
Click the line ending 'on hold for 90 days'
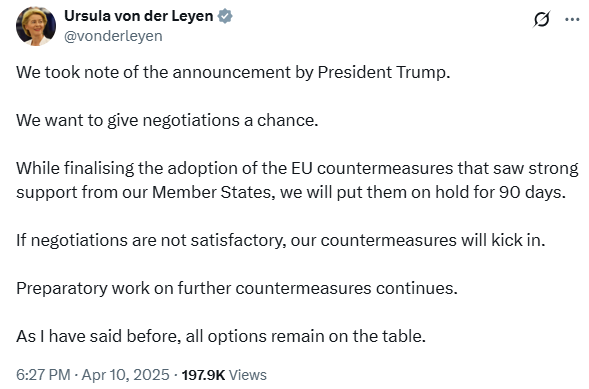coord(291,192)
